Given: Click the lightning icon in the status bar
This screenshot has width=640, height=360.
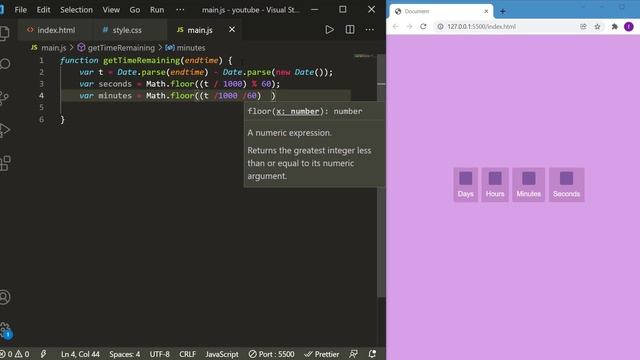Looking at the screenshot, I should click(x=43, y=354).
